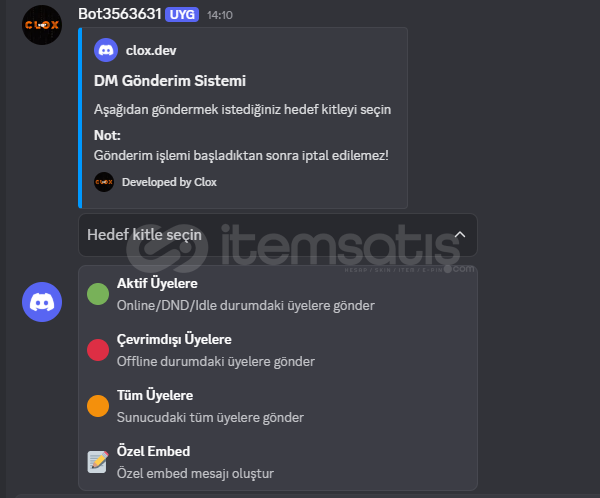Image resolution: width=600 pixels, height=498 pixels.
Task: Select the Özel Embed option
Action: click(x=278, y=462)
